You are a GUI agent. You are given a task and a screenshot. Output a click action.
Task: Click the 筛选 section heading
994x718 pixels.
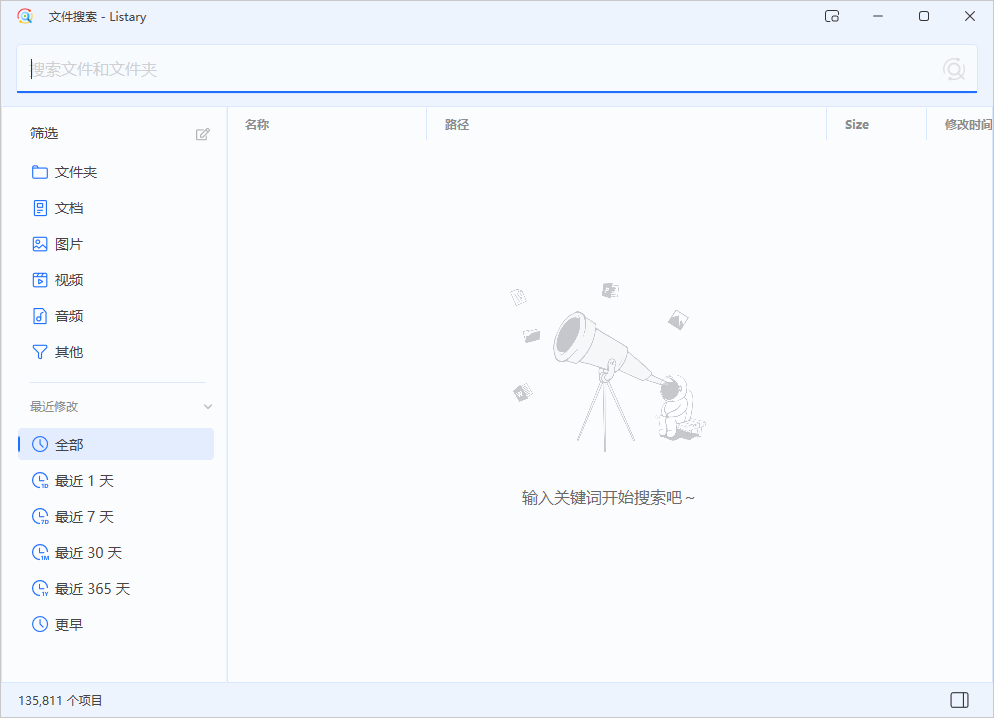[x=44, y=133]
